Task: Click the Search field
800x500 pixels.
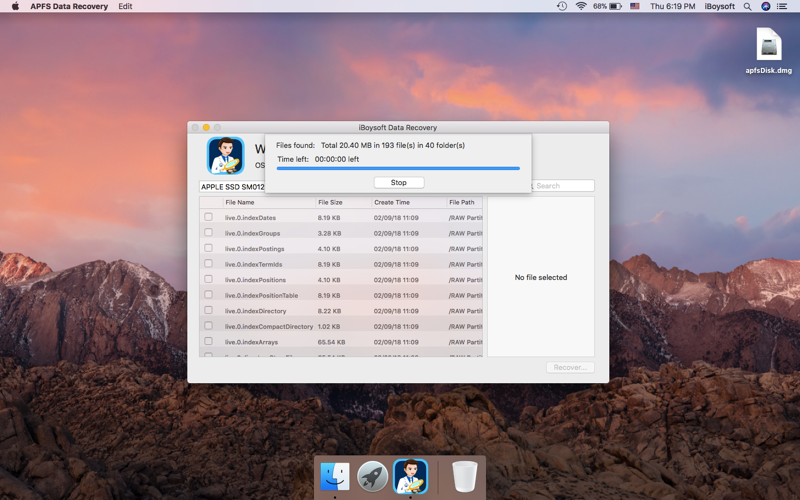Action: [x=565, y=186]
